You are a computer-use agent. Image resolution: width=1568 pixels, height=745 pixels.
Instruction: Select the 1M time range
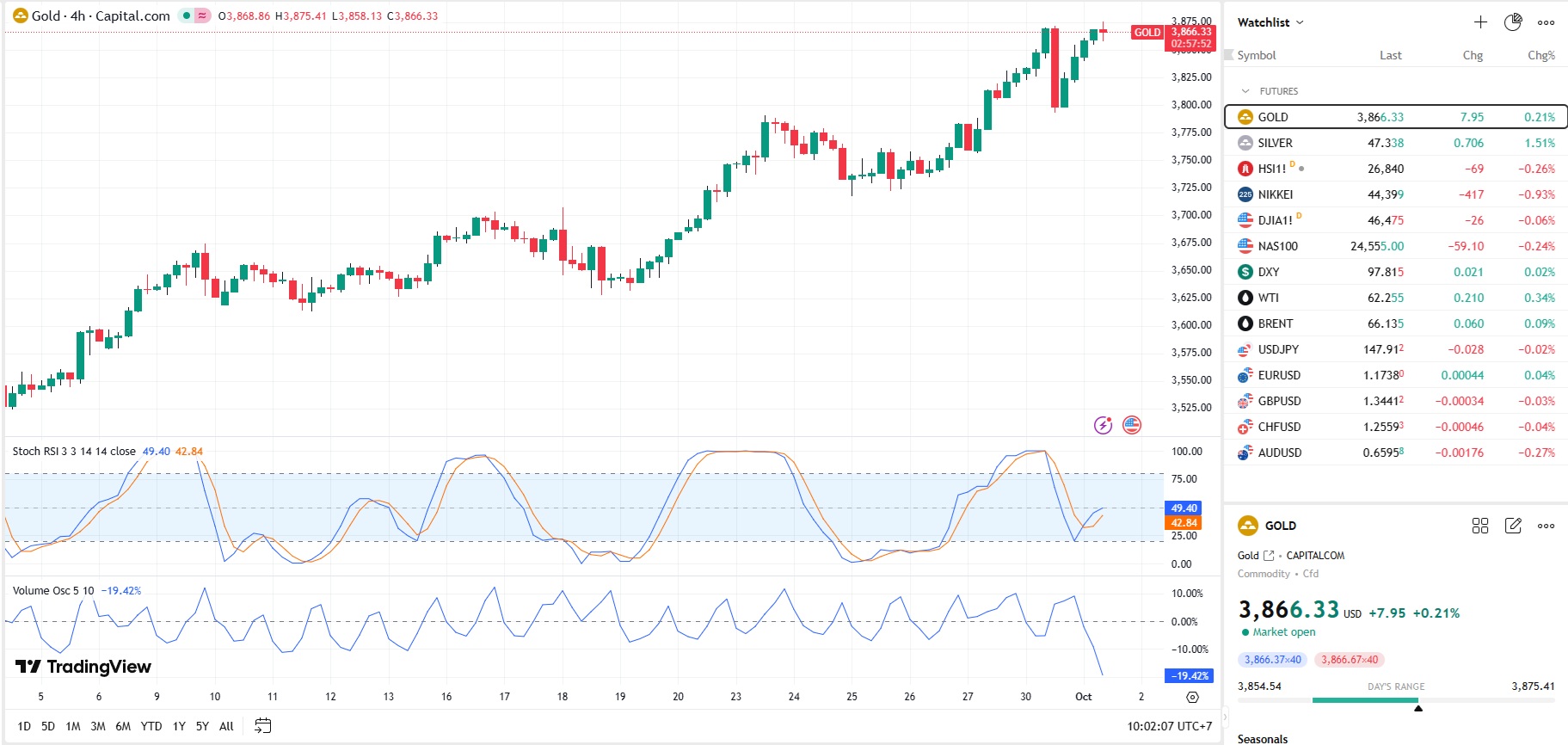coord(73,726)
